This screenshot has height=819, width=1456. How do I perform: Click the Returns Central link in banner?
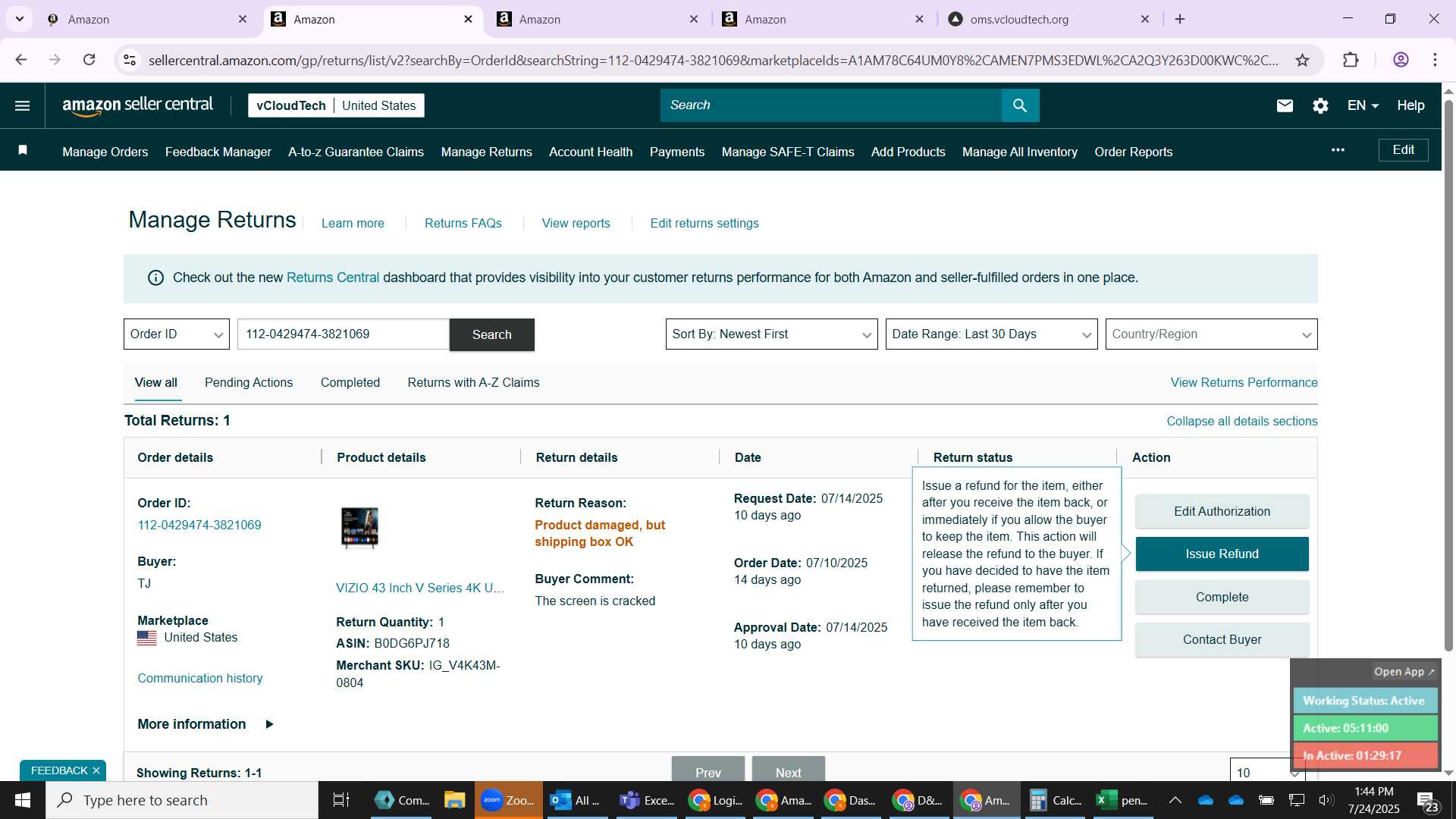[x=333, y=278]
